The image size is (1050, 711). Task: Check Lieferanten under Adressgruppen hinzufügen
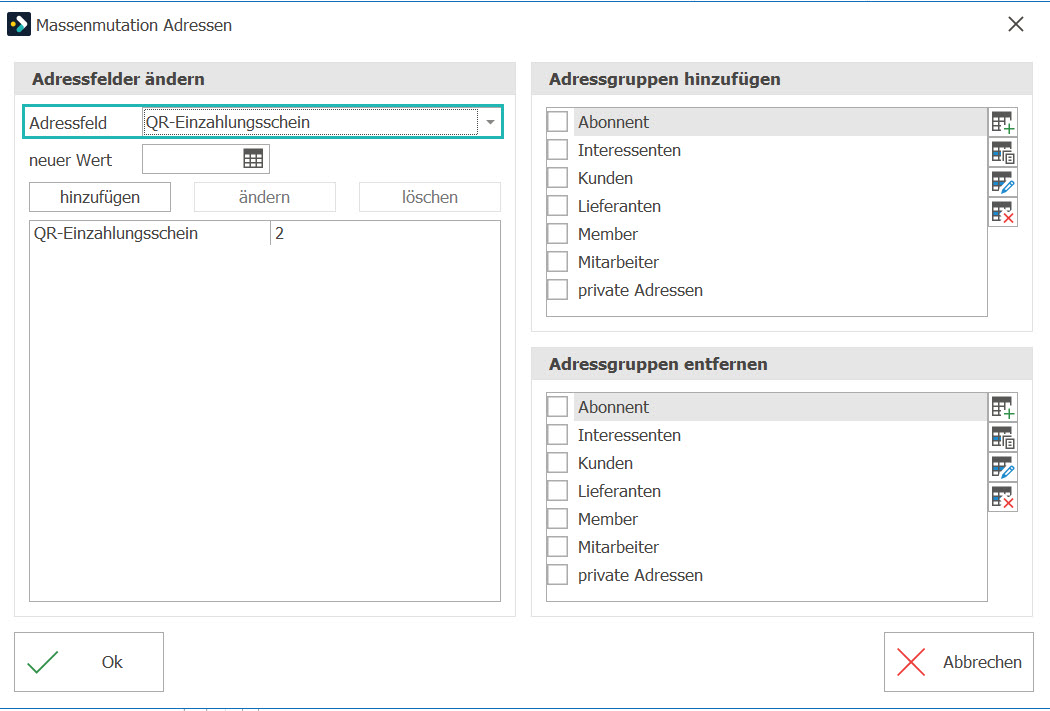(x=557, y=206)
